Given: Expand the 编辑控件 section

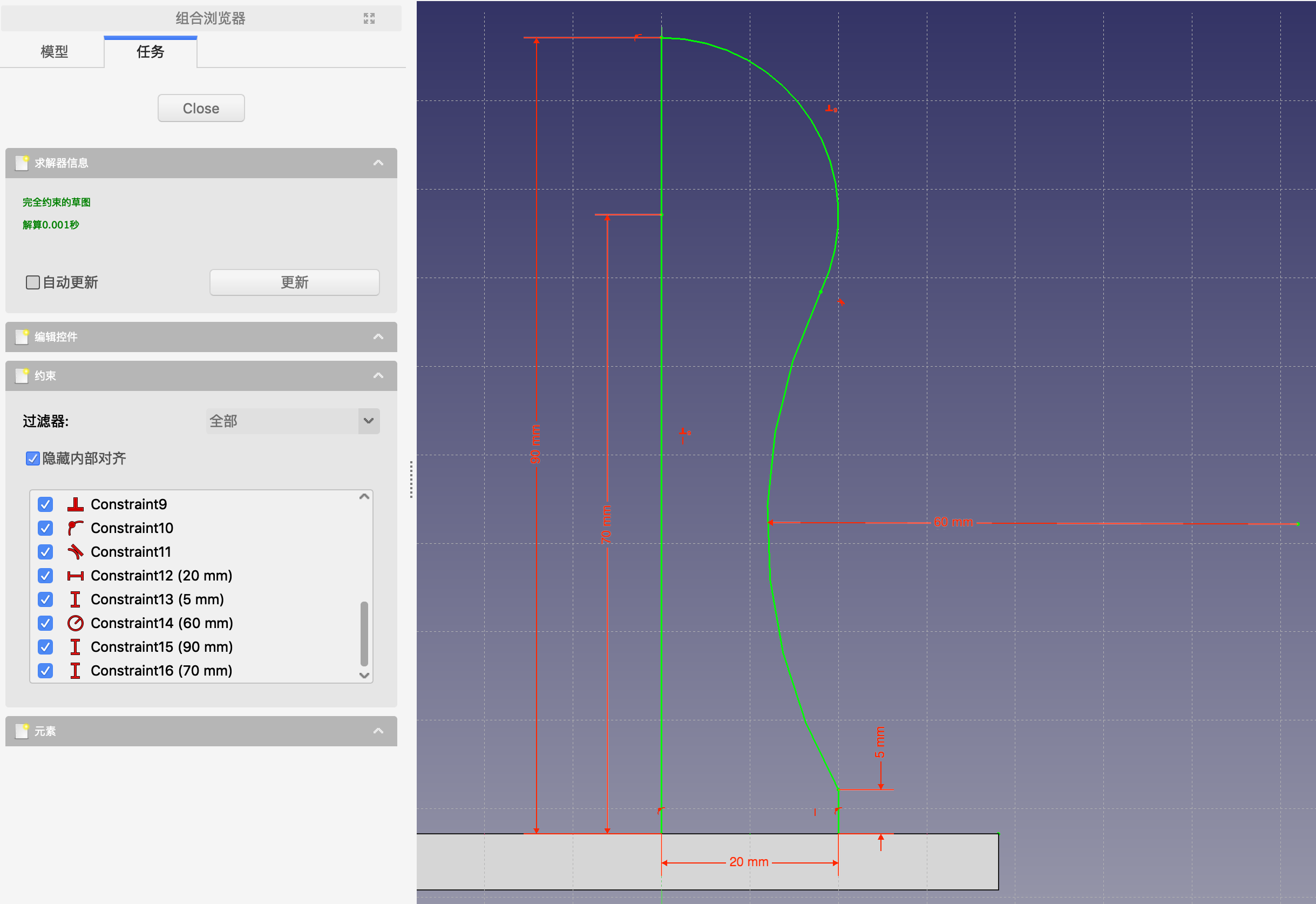Looking at the screenshot, I should coord(378,337).
